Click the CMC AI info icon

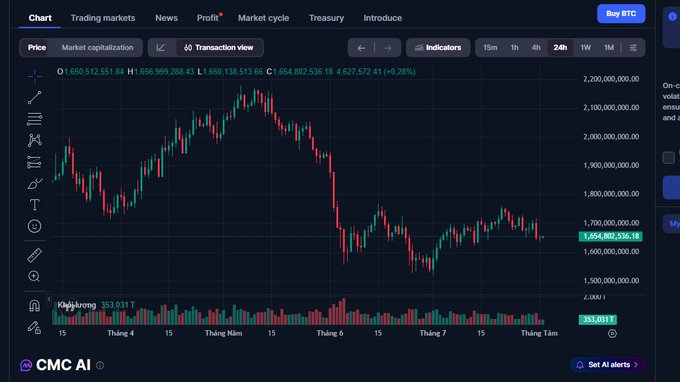100,365
